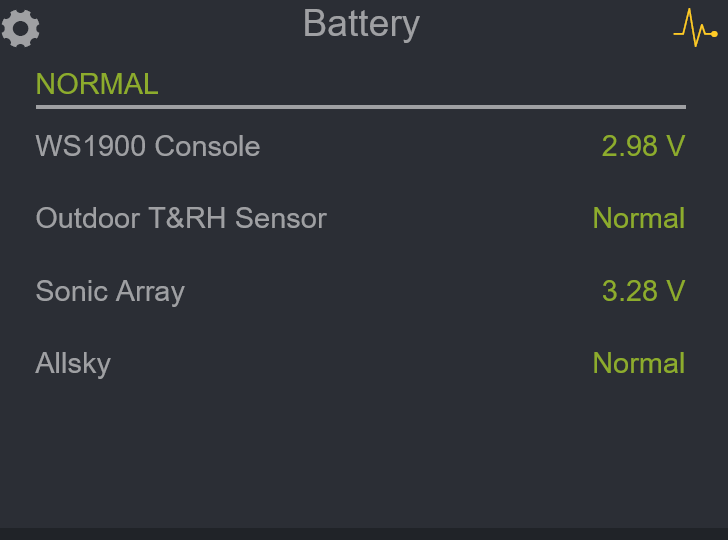Click empty panel area below Allsky row

tap(364, 450)
